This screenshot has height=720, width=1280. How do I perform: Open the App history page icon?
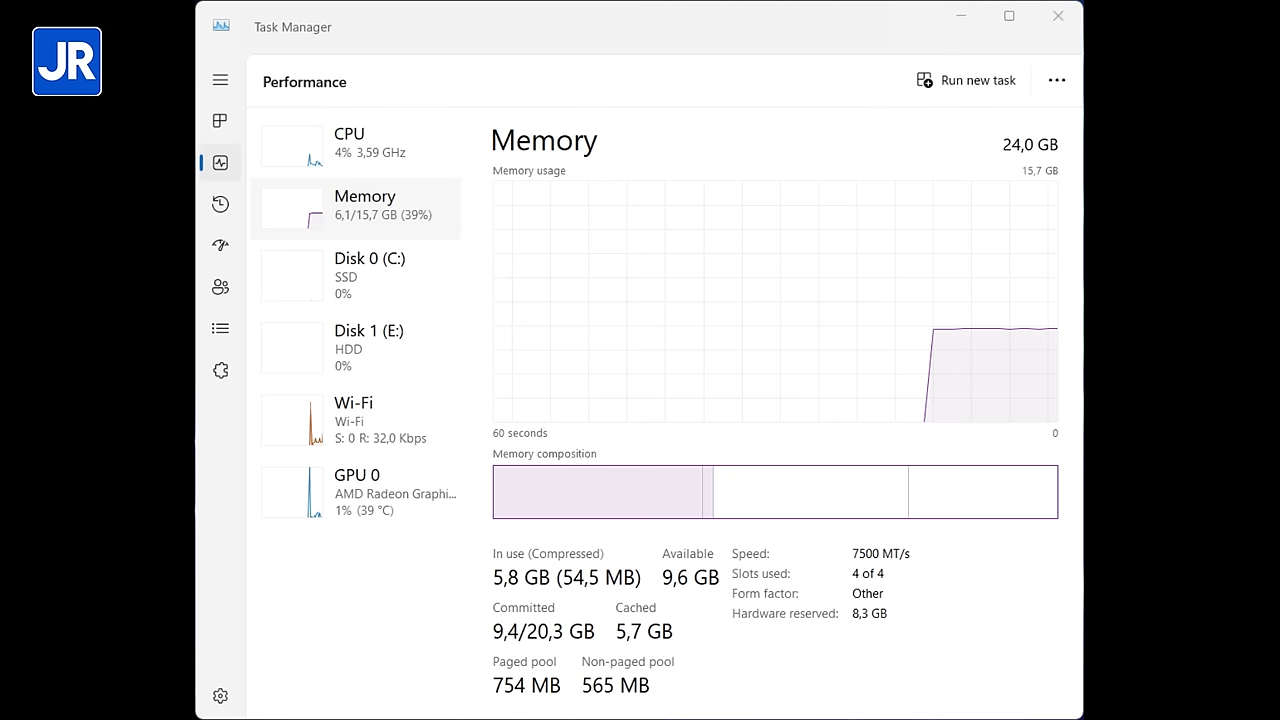point(220,204)
